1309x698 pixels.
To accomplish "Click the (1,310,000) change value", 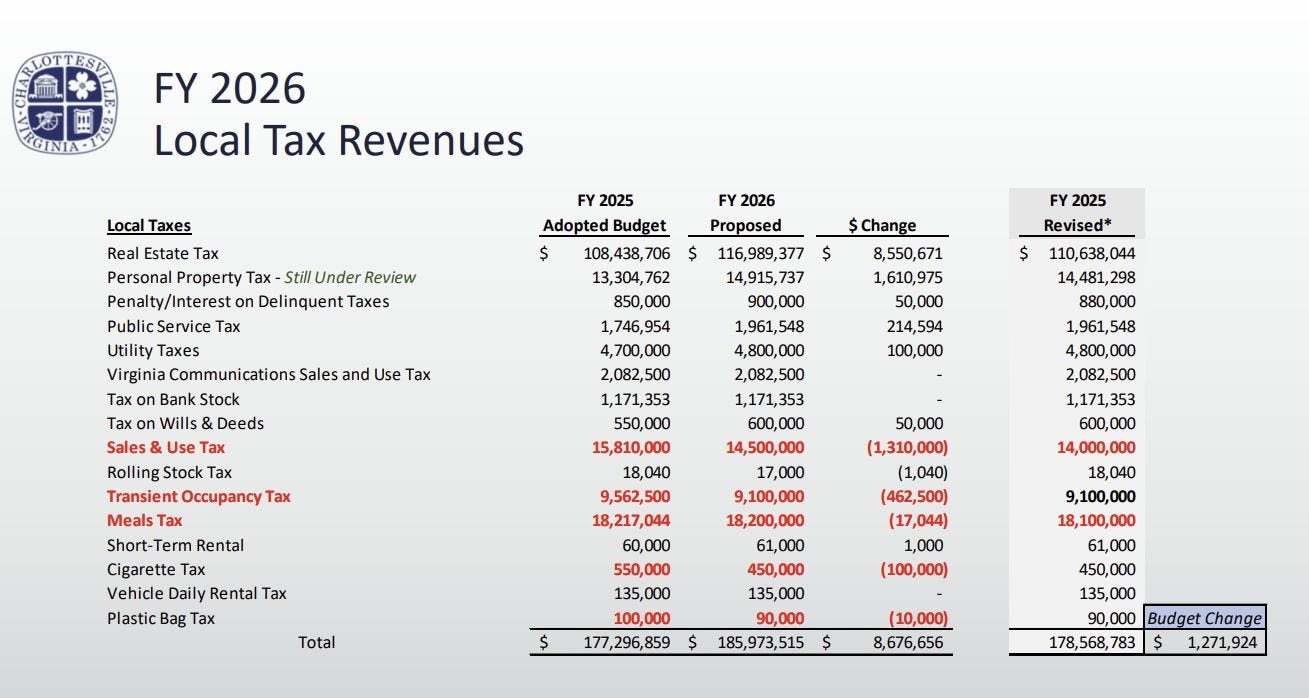I will pyautogui.click(x=907, y=447).
